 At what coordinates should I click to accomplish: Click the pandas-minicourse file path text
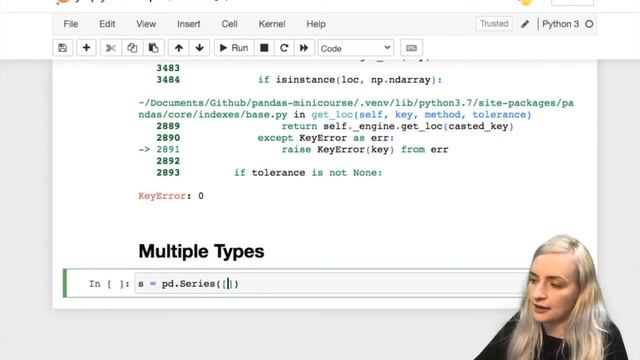(356, 109)
